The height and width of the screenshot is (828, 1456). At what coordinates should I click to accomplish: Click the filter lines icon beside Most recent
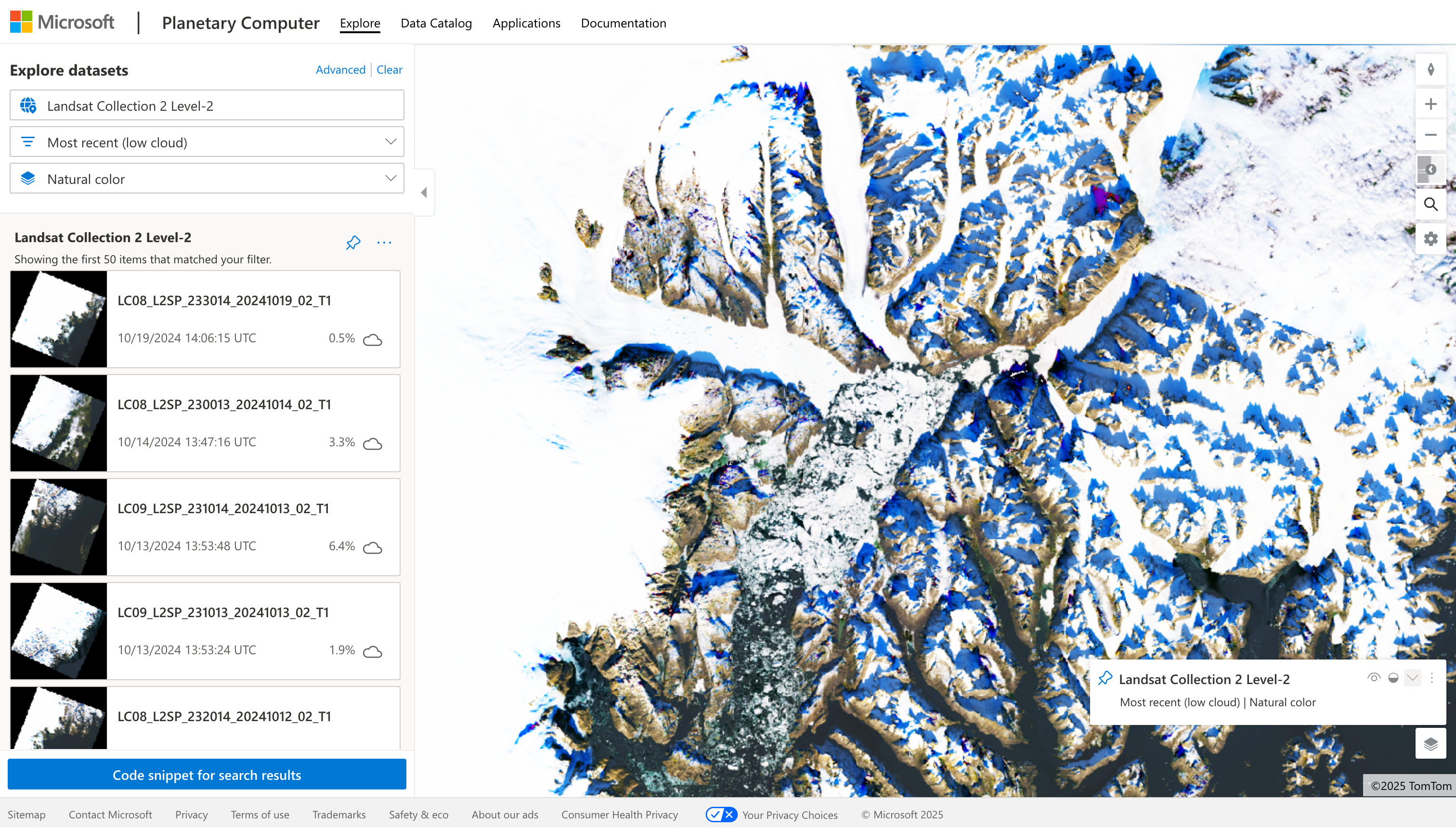(28, 142)
